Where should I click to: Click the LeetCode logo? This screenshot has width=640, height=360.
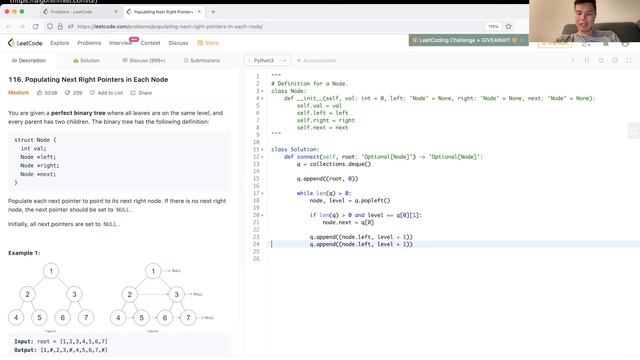pos(25,42)
